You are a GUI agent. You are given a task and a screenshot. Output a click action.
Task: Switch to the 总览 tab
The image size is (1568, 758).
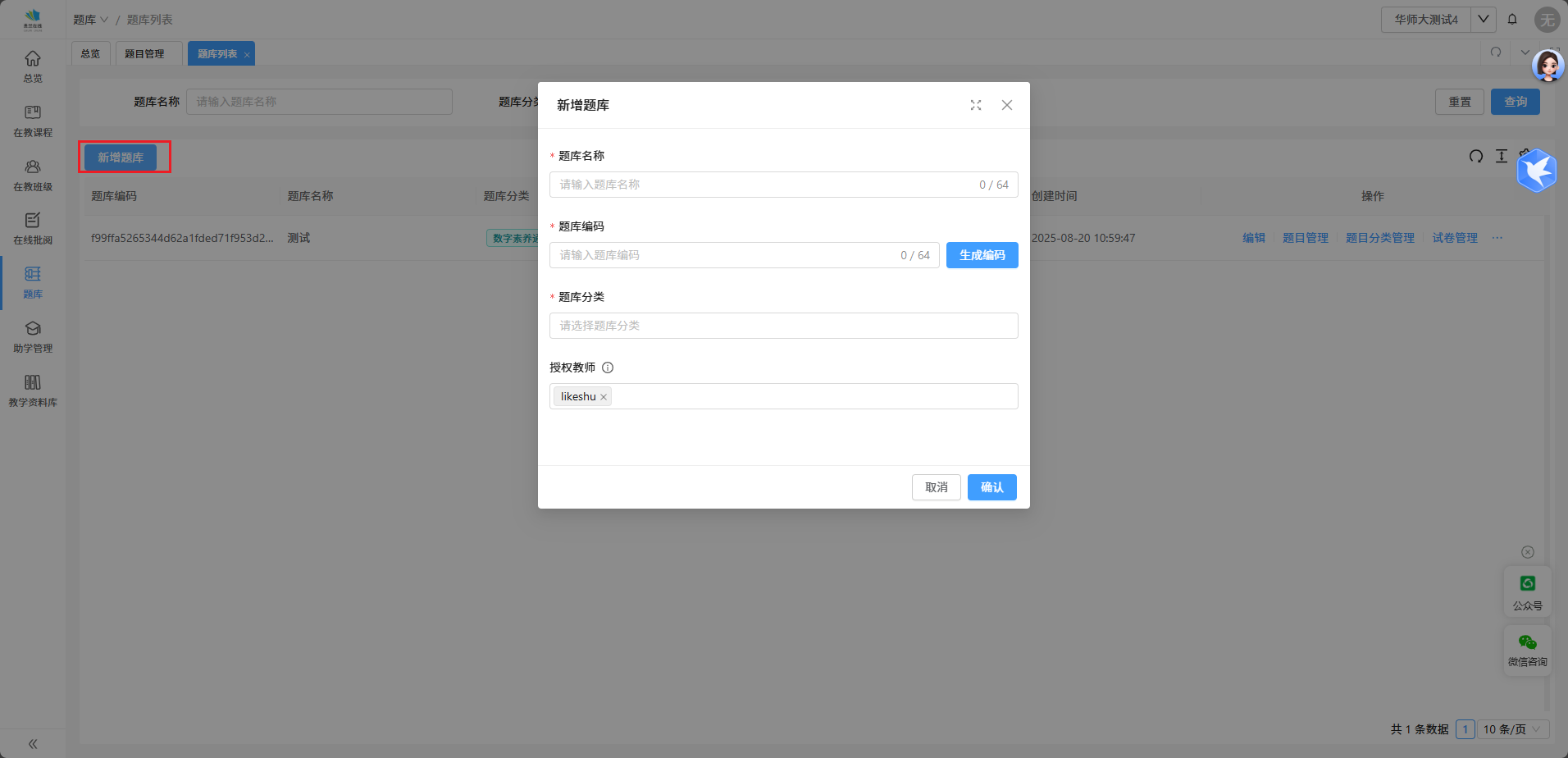coord(90,54)
